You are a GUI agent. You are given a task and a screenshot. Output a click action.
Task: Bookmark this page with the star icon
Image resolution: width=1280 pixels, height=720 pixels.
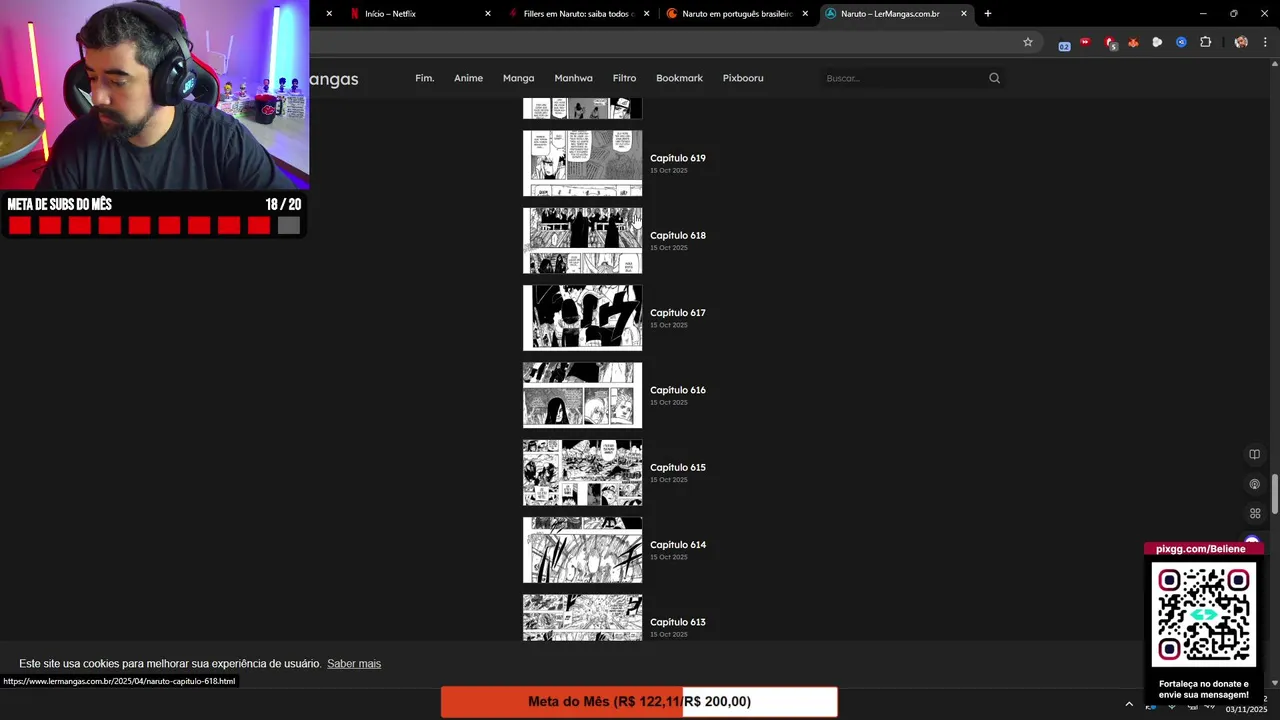click(1027, 42)
